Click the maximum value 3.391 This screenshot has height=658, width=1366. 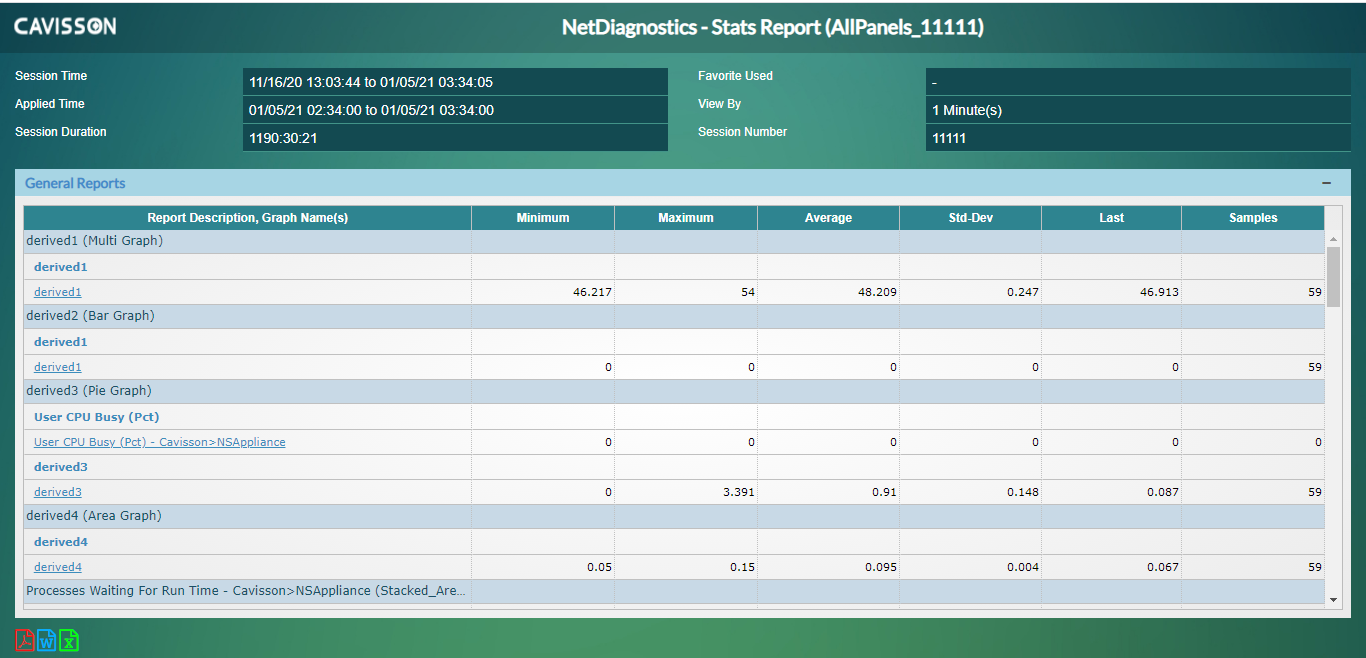[x=738, y=492]
